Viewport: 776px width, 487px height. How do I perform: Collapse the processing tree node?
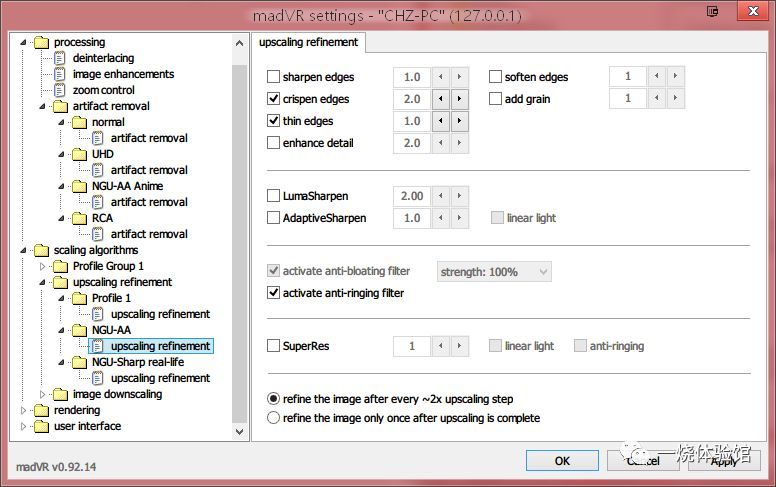[23, 43]
